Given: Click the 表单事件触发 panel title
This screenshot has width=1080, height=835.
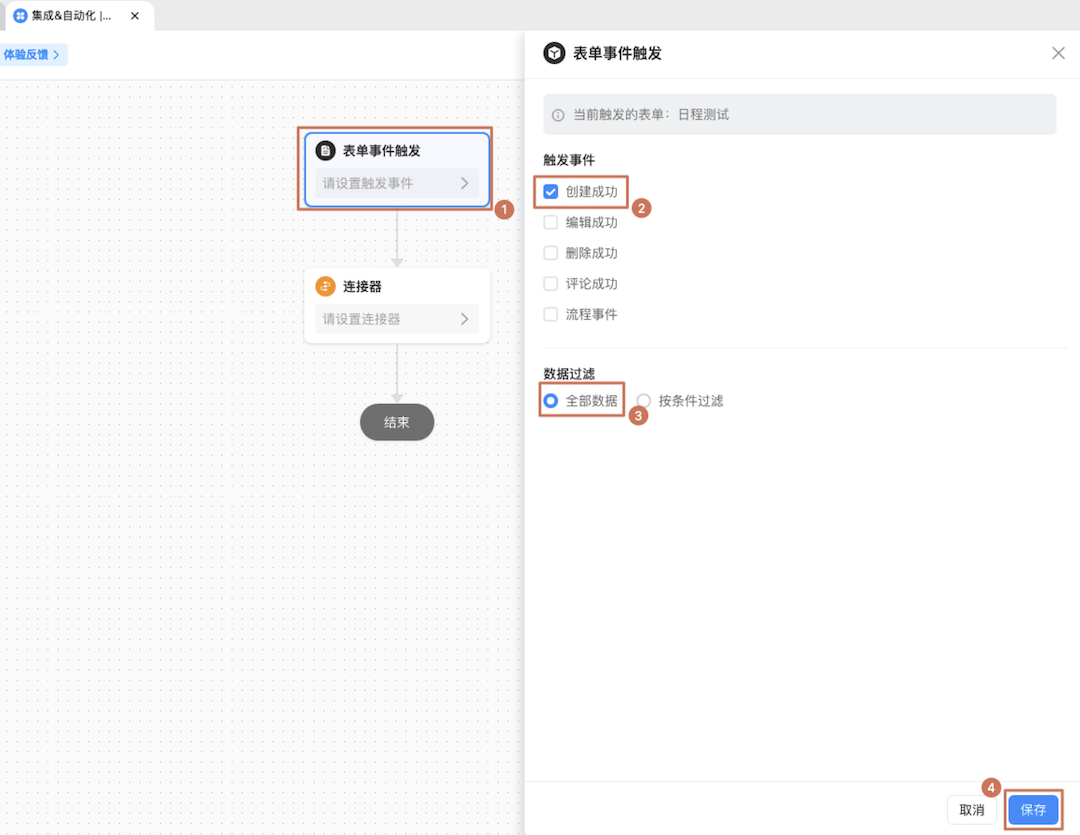Looking at the screenshot, I should point(617,53).
